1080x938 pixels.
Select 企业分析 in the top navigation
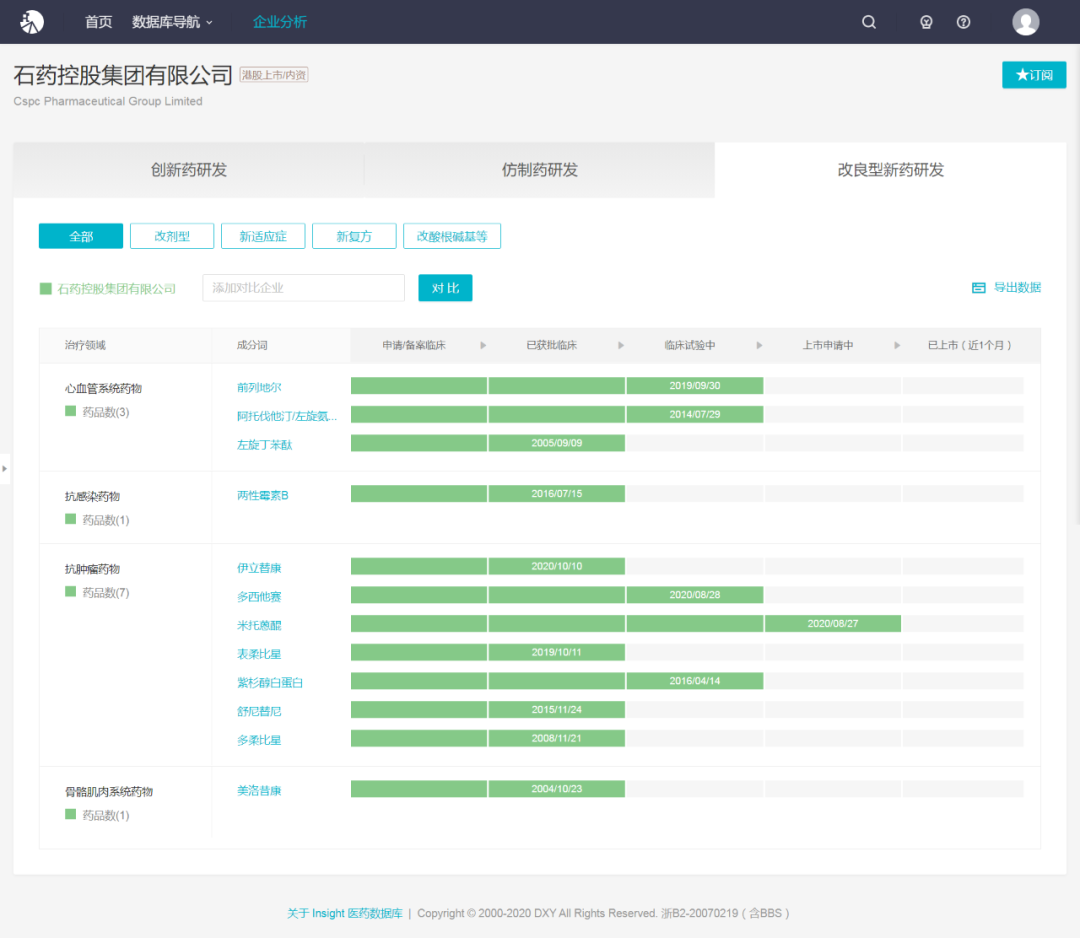(x=280, y=22)
